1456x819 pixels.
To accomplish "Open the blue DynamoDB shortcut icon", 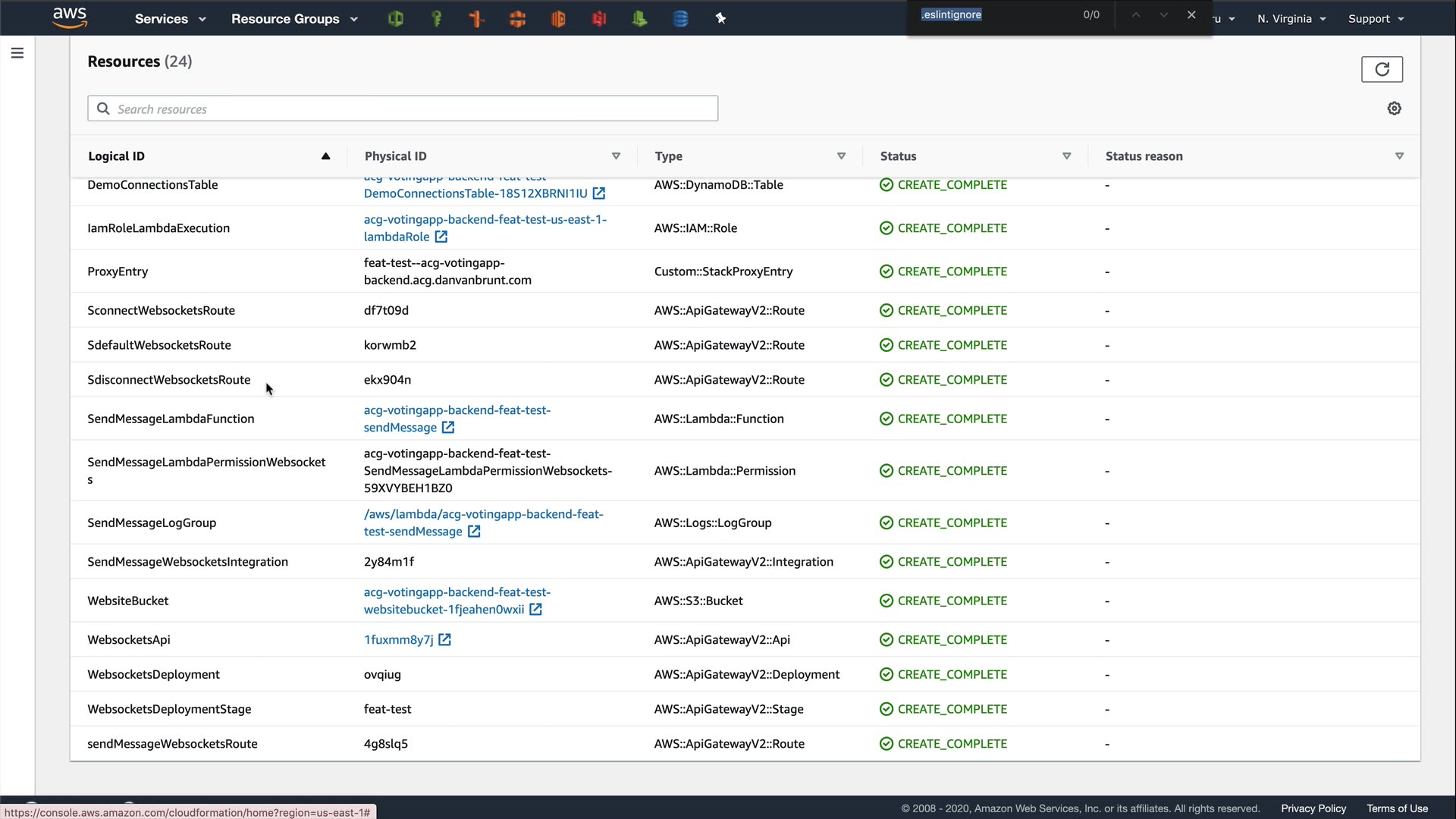I will point(680,19).
